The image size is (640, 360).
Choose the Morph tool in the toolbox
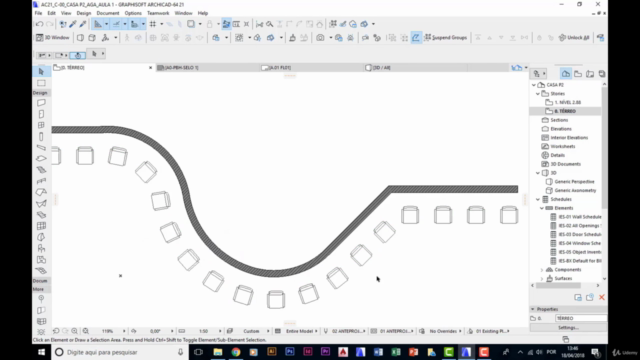[x=41, y=237]
